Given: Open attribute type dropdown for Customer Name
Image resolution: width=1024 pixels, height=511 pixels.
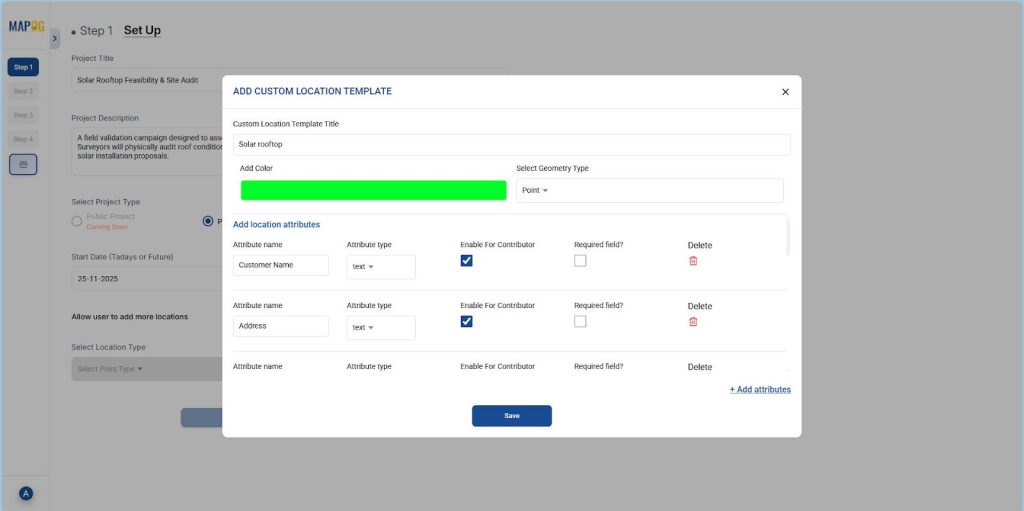Looking at the screenshot, I should tap(381, 267).
